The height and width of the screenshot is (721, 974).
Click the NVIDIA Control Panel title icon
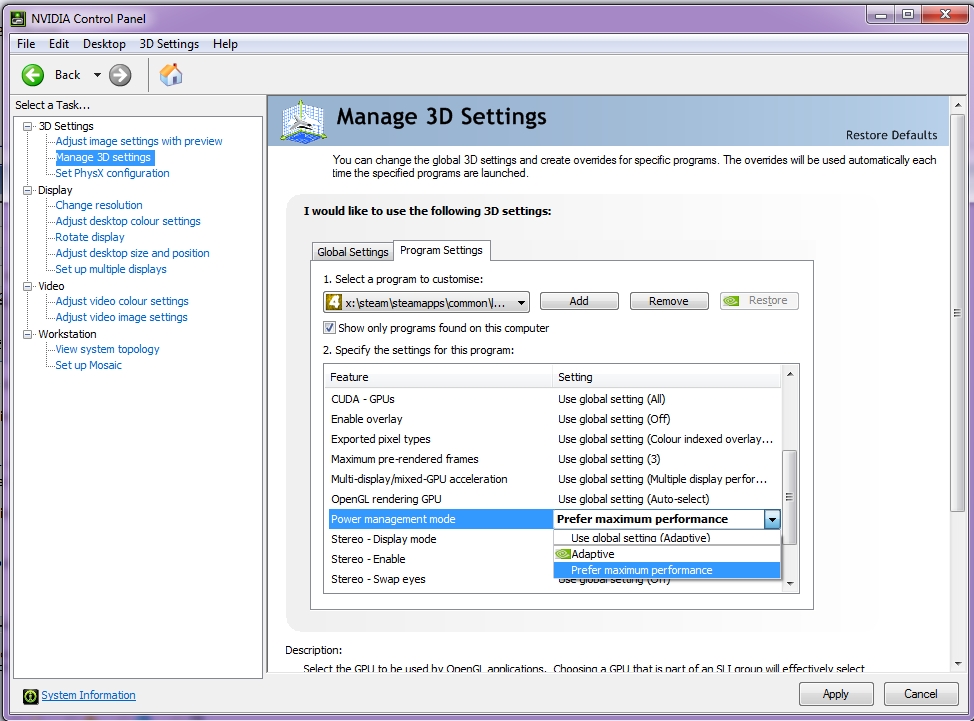[19, 19]
